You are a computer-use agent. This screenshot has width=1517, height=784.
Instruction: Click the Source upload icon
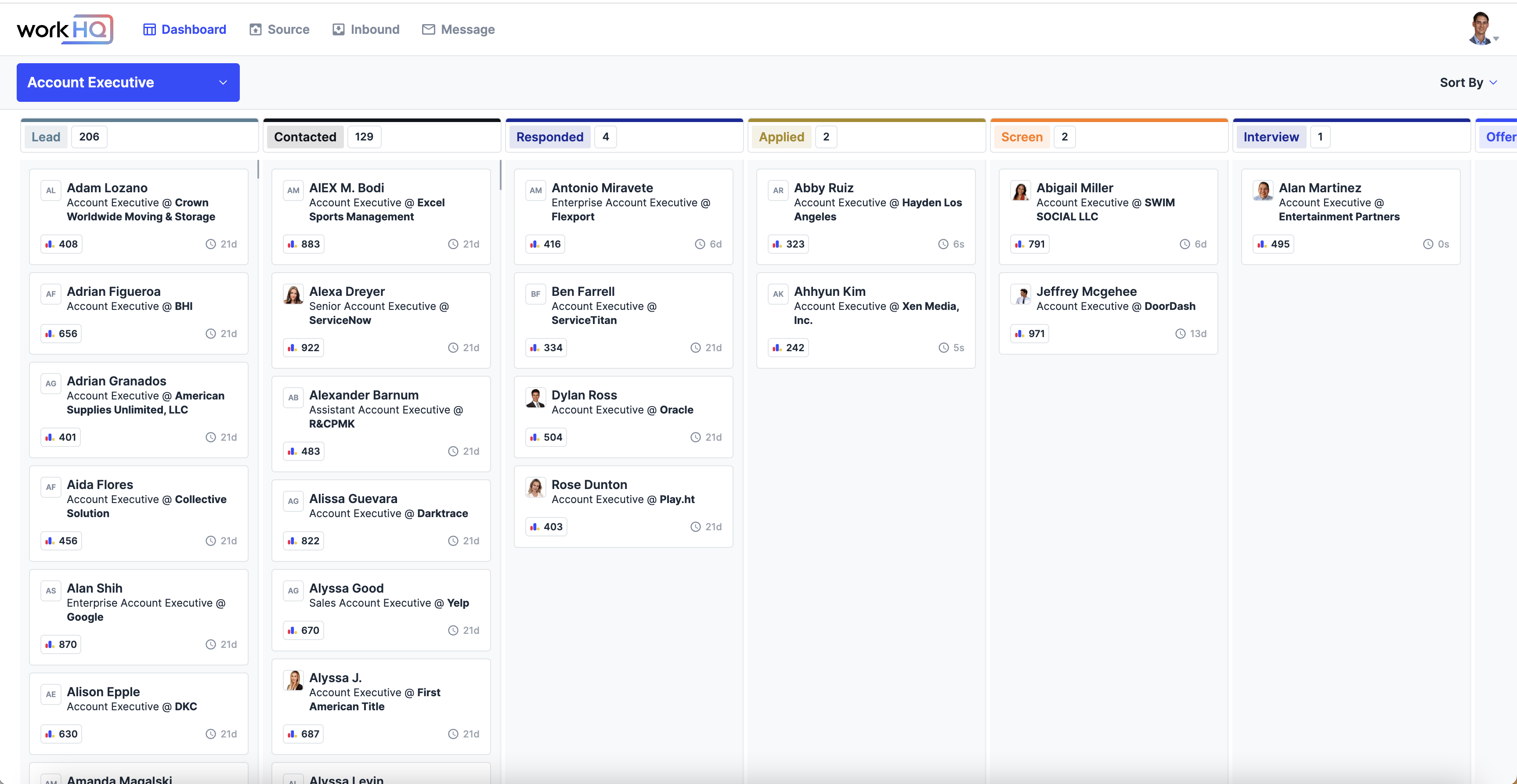tap(255, 29)
